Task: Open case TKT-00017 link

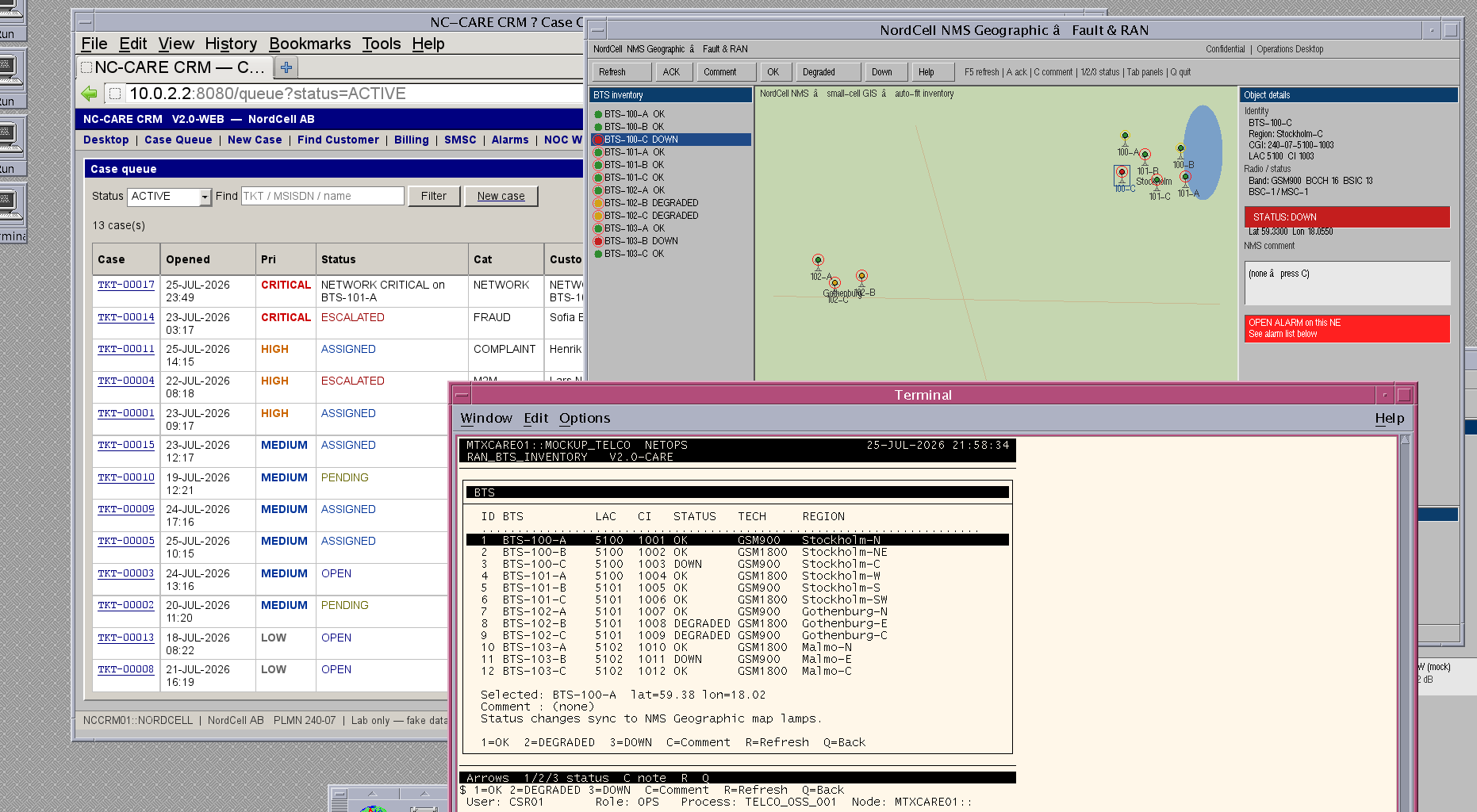Action: 126,285
